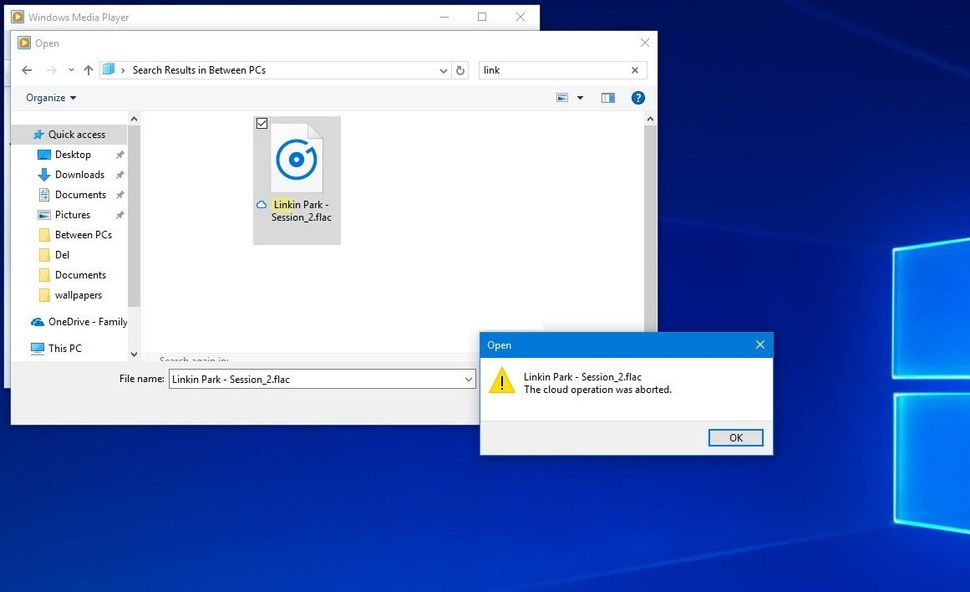Toggle the preview pane icon

click(x=610, y=97)
